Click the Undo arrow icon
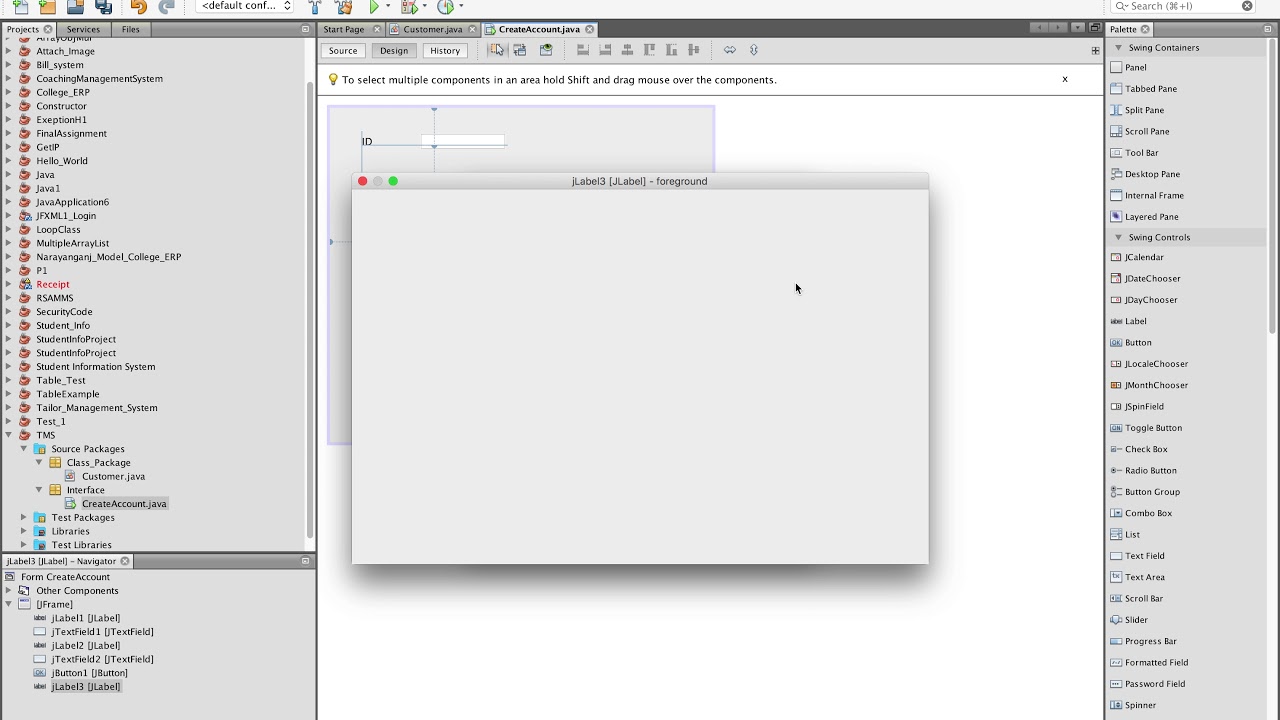 click(x=138, y=6)
